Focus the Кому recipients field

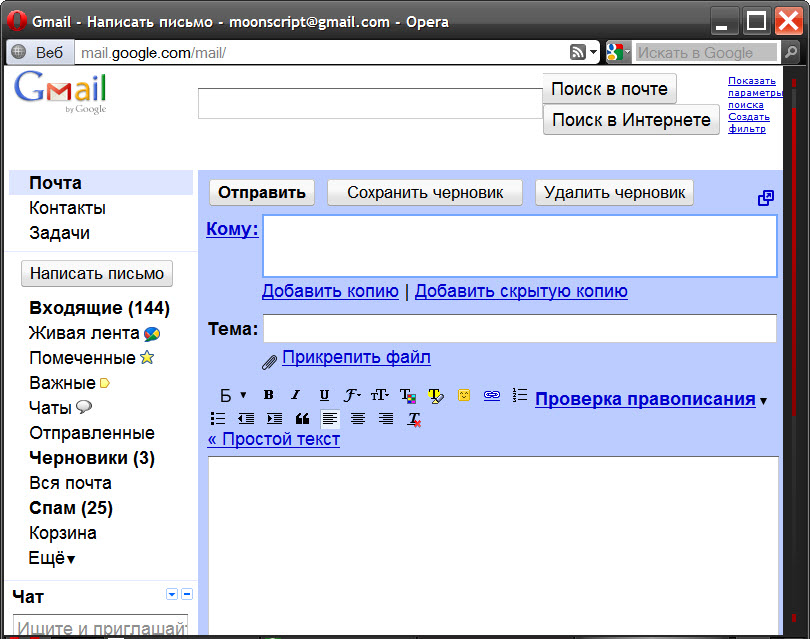click(x=520, y=246)
